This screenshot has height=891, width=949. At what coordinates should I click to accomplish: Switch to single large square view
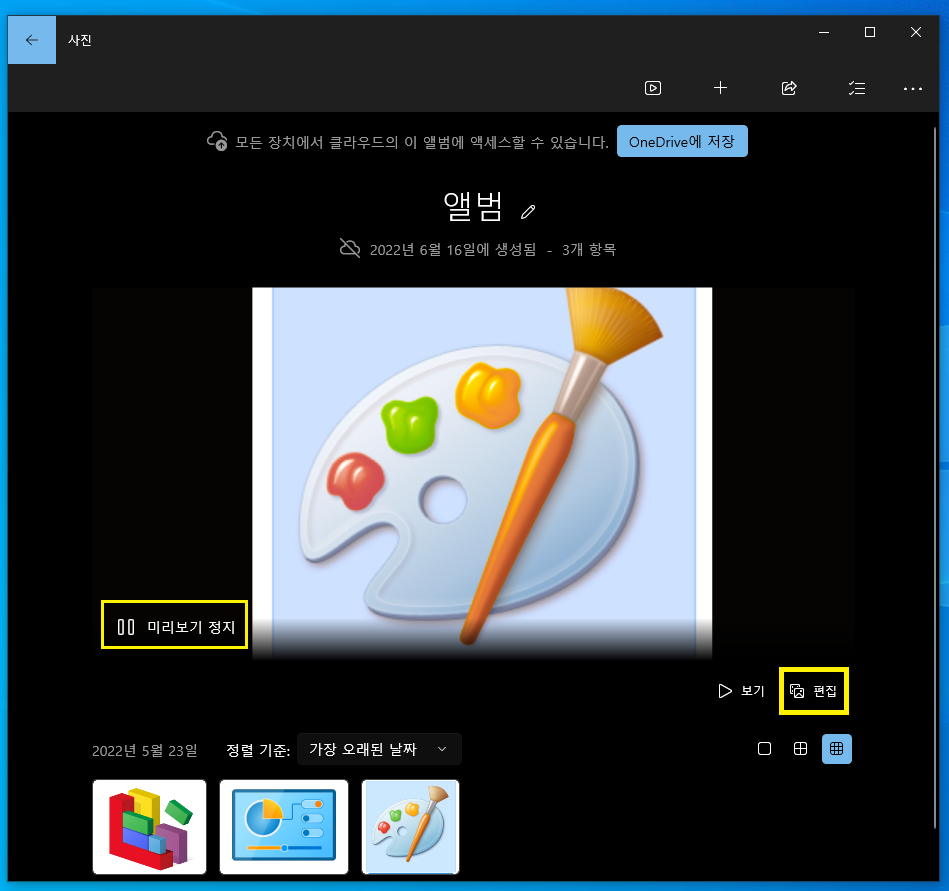point(764,749)
